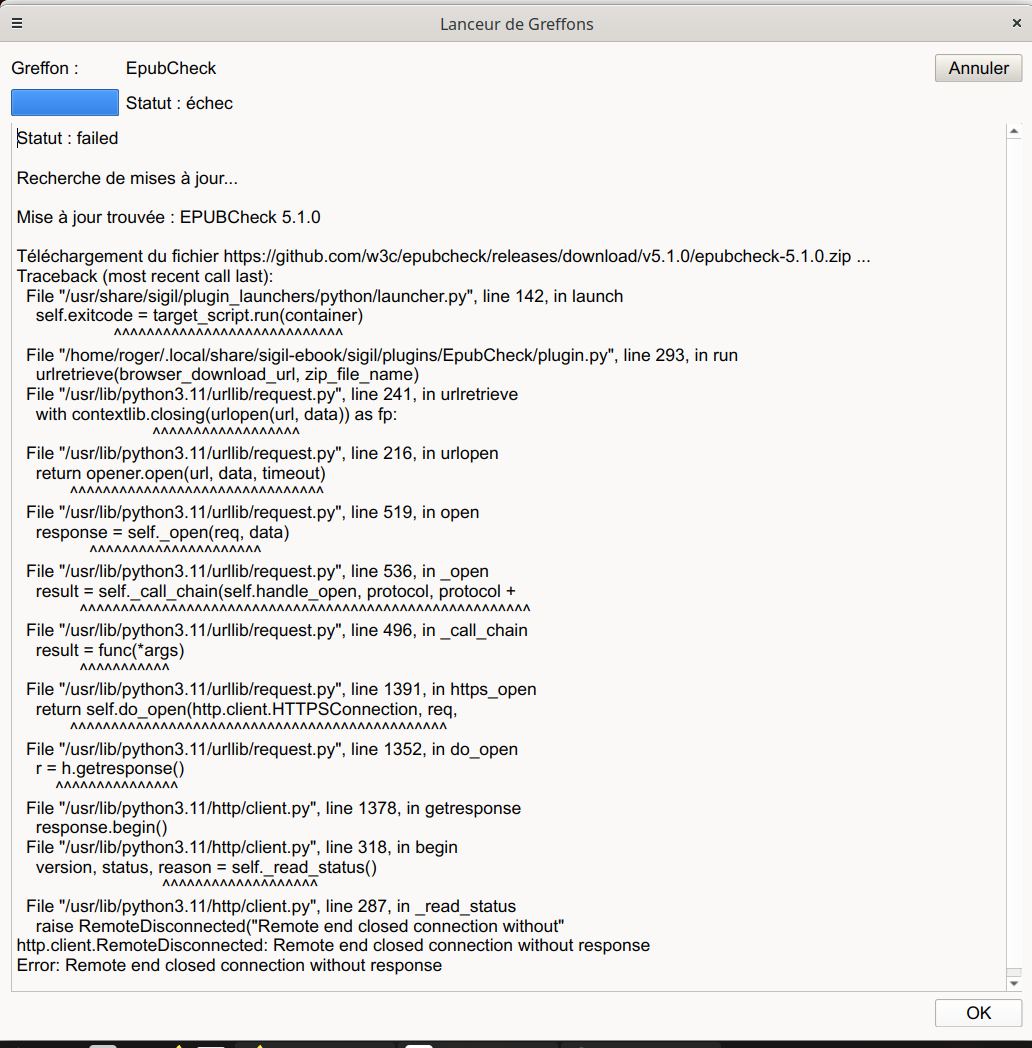
Task: Open the window menu hamburger icon
Action: pos(17,23)
